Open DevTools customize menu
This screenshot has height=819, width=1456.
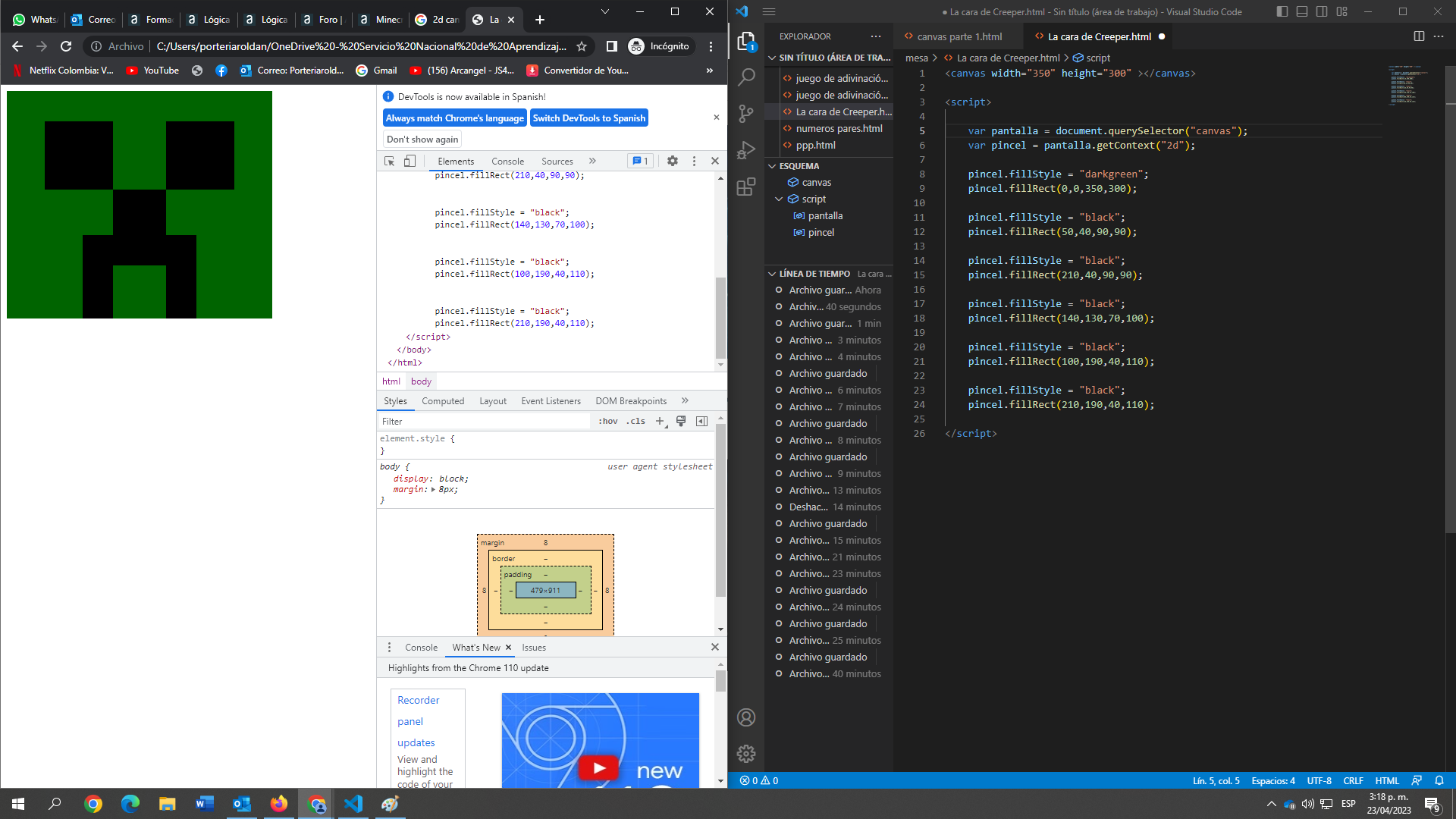tap(694, 161)
